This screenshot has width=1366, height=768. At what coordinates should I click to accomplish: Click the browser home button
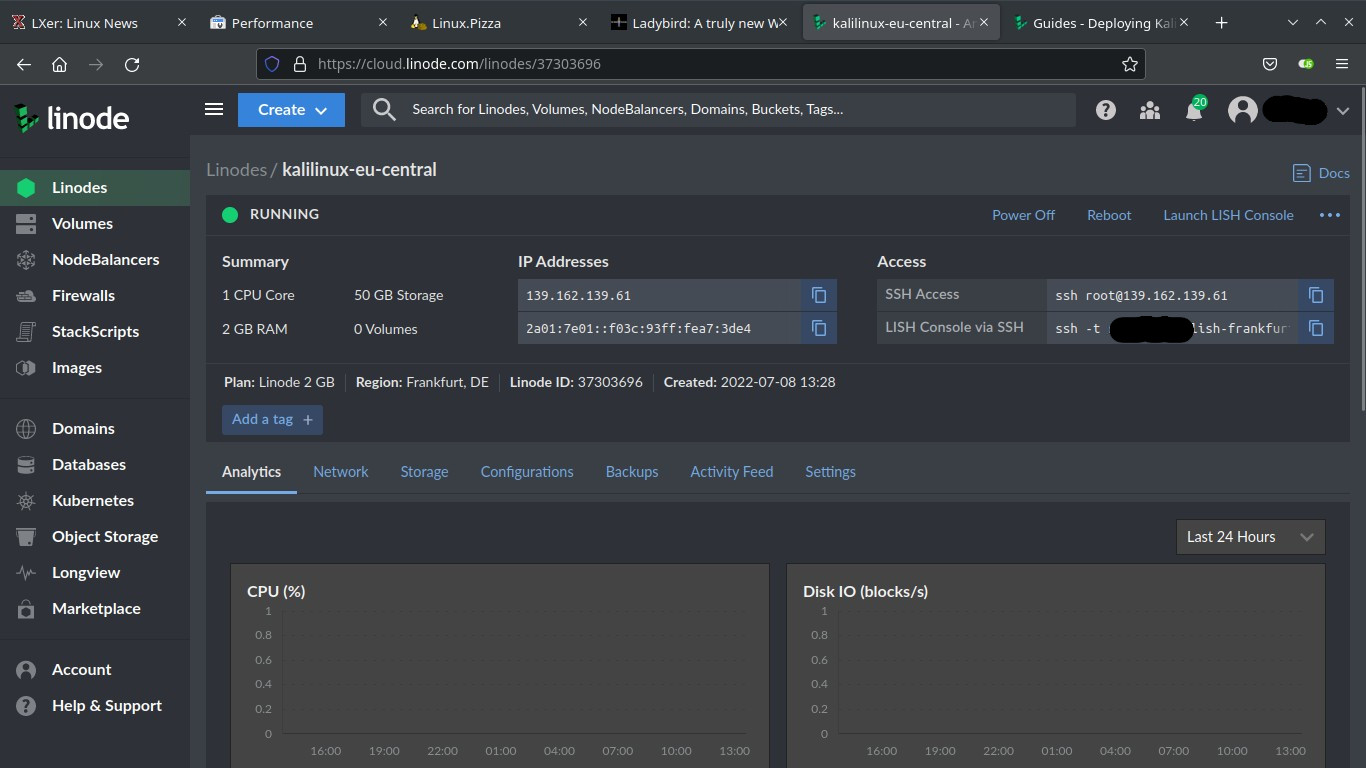point(60,64)
